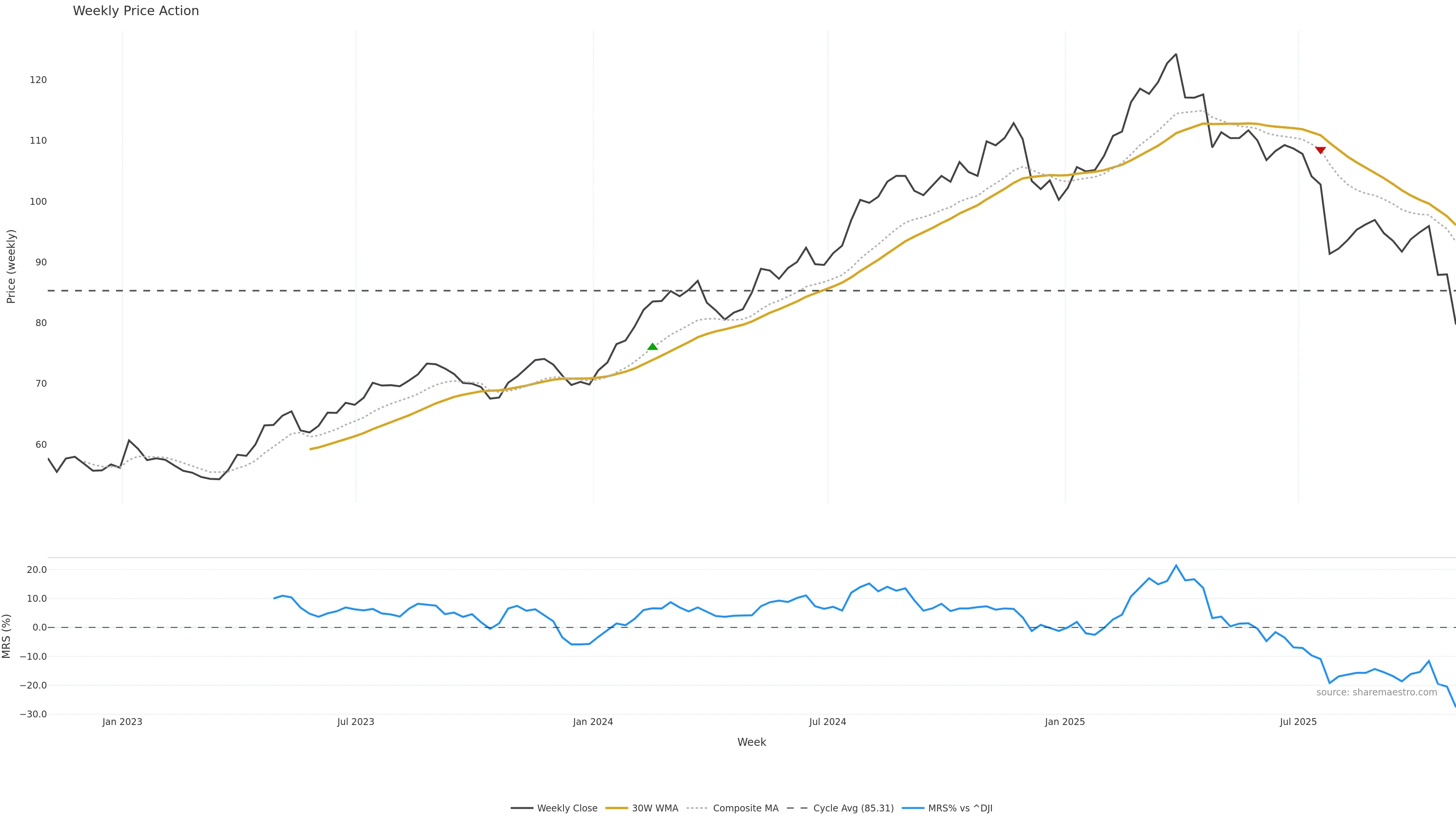Click the red downward triangle signal marker
1456x819 pixels.
point(1320,151)
